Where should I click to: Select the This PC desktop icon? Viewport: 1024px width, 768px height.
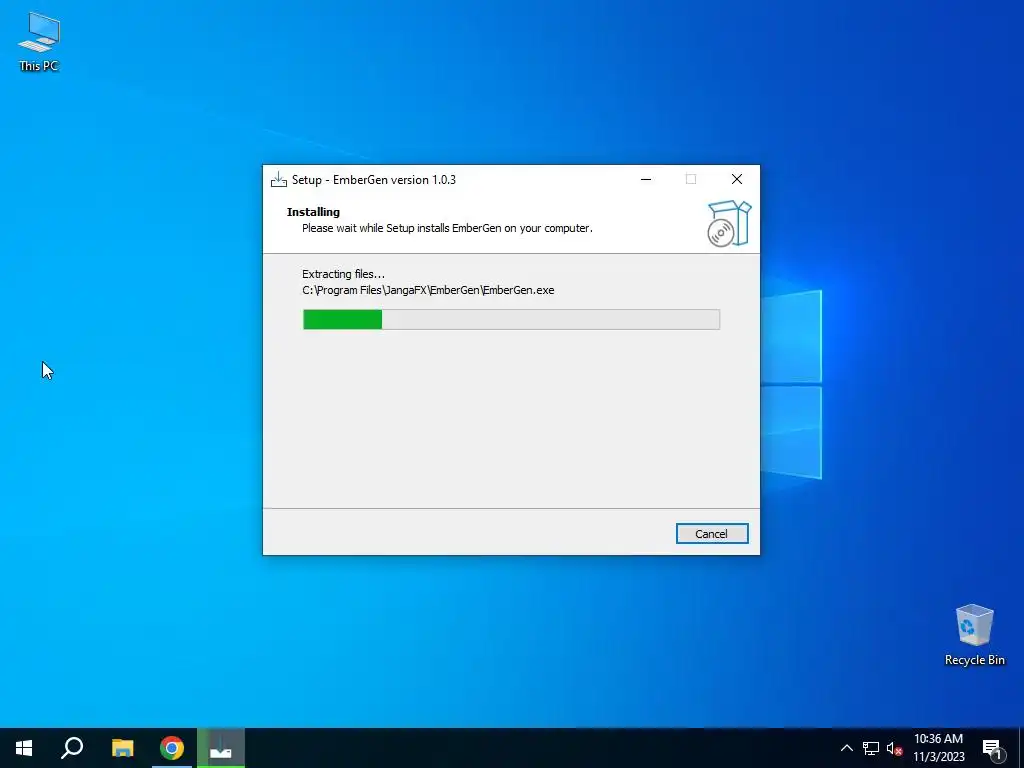[39, 42]
